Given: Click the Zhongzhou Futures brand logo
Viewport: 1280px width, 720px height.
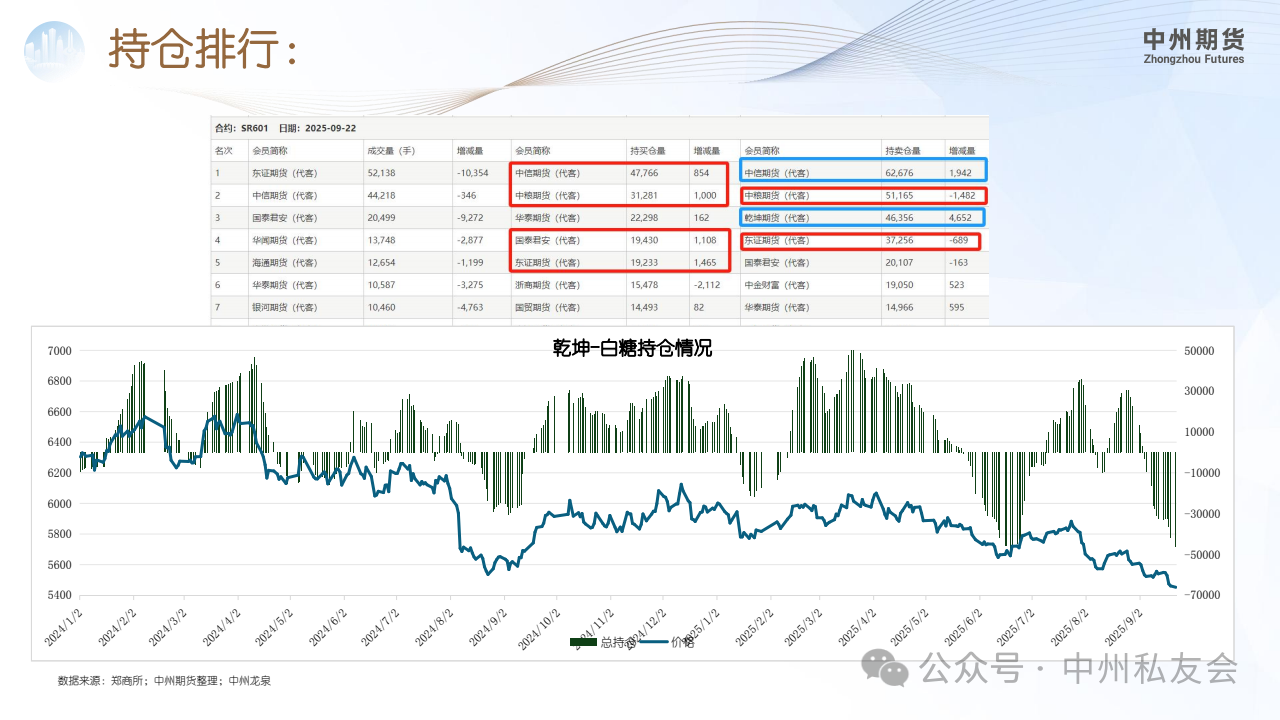Looking at the screenshot, I should point(1193,46).
